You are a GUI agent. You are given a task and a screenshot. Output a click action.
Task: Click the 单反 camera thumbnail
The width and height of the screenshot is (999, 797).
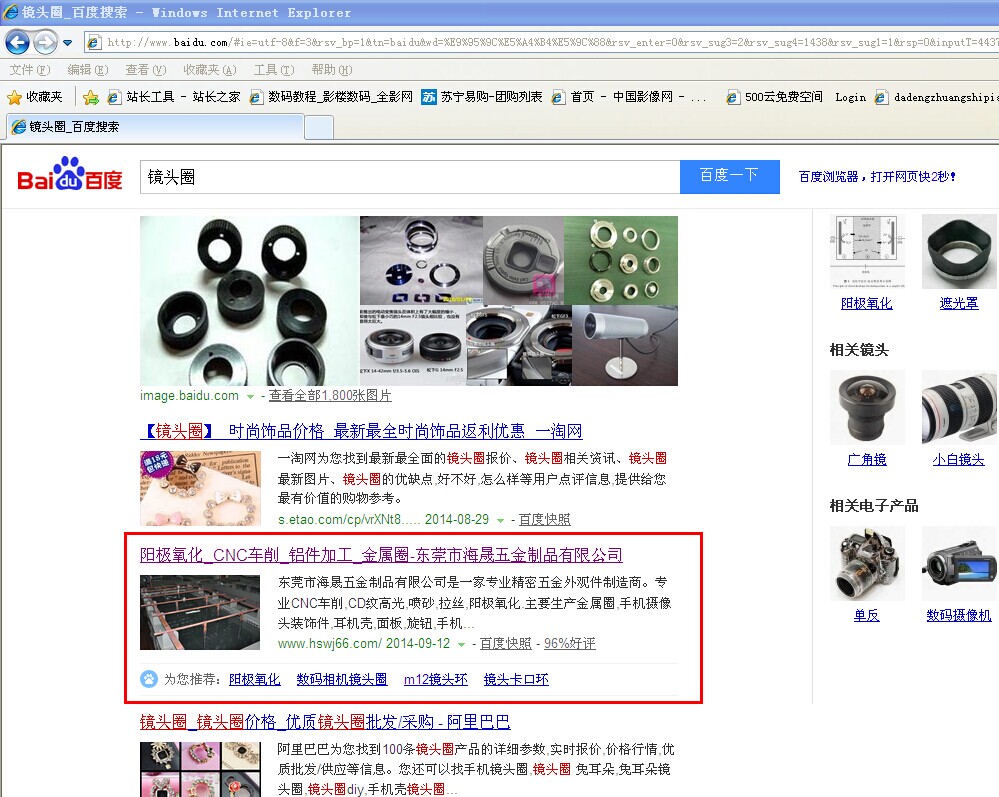click(x=866, y=564)
